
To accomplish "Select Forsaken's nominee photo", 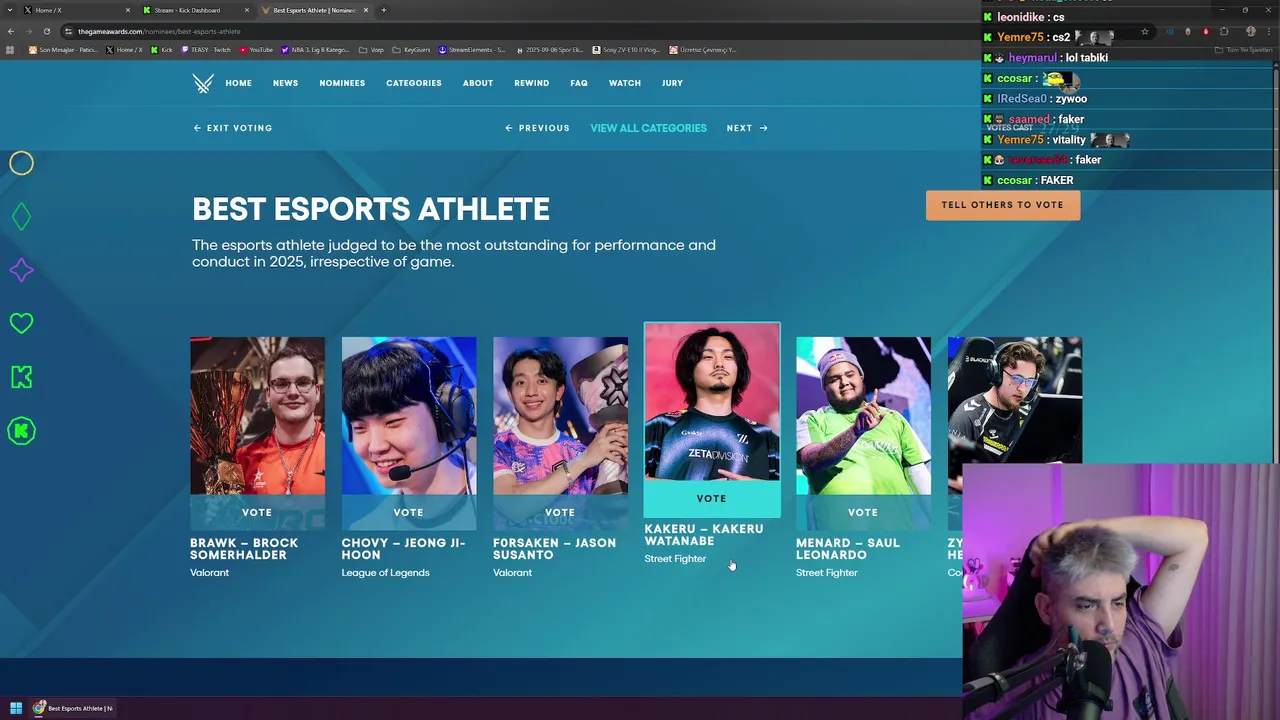I will pyautogui.click(x=560, y=416).
